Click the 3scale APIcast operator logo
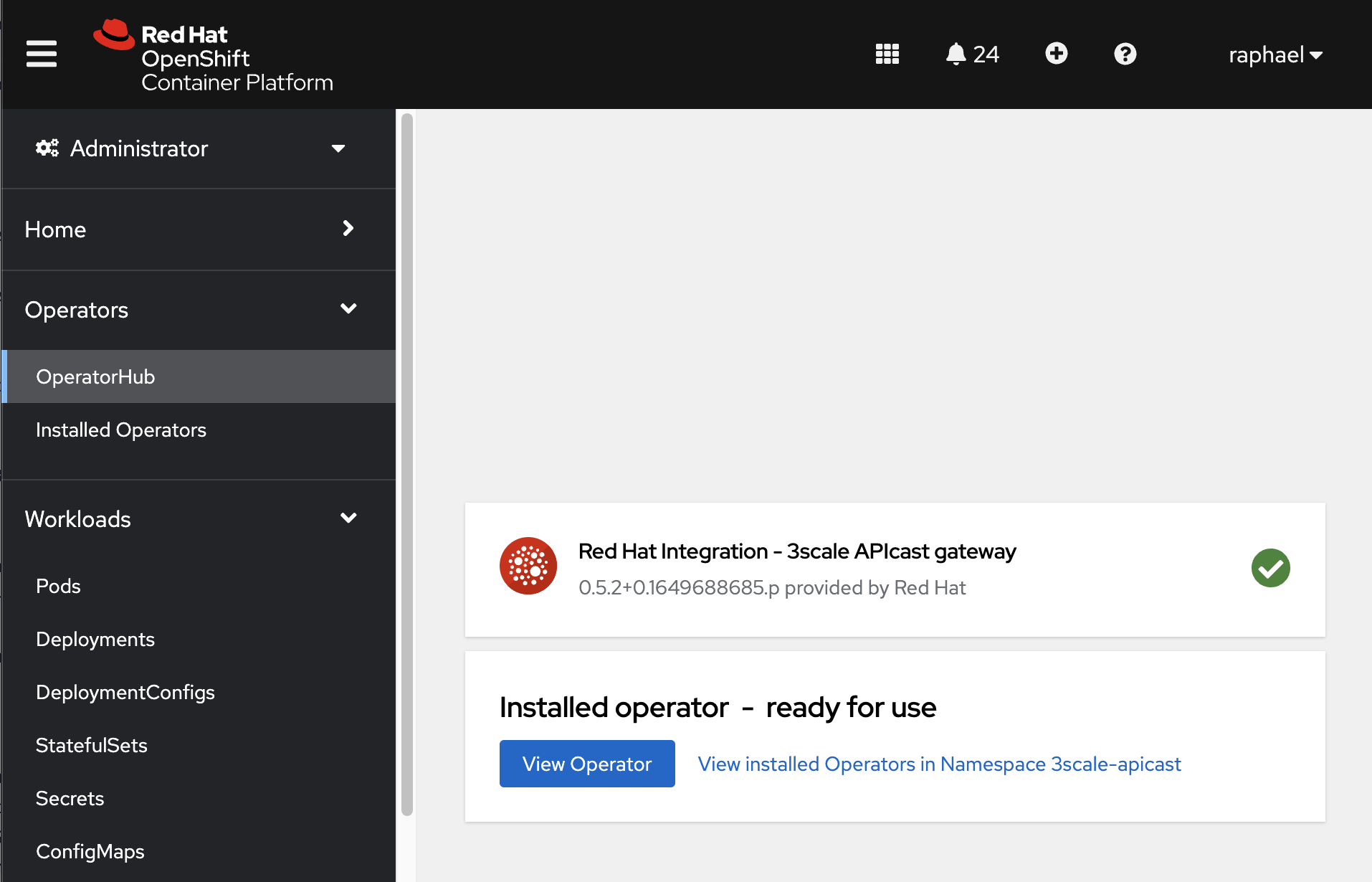 (x=528, y=566)
